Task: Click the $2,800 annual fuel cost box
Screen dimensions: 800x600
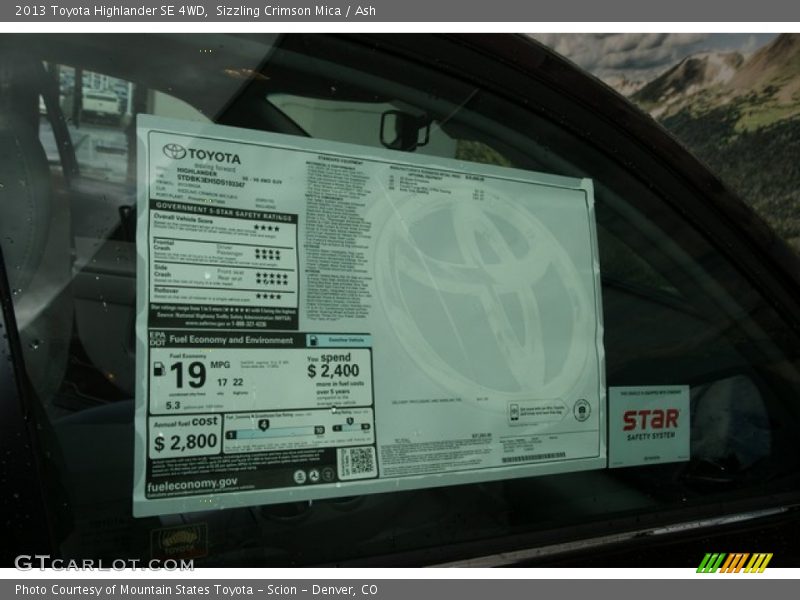Action: pos(185,437)
